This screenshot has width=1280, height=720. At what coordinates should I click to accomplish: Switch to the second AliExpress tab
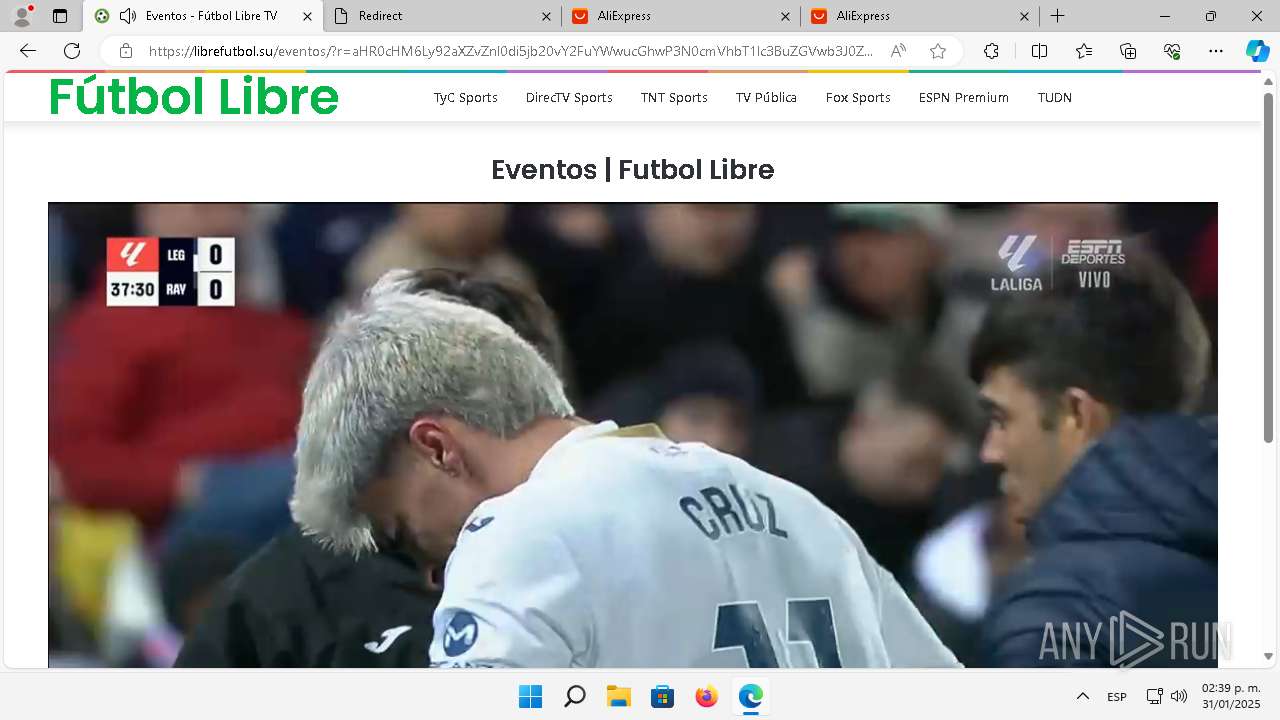(919, 16)
